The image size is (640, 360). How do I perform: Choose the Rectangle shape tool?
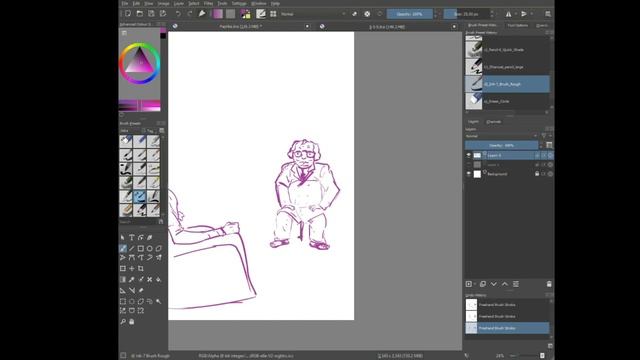coord(140,248)
